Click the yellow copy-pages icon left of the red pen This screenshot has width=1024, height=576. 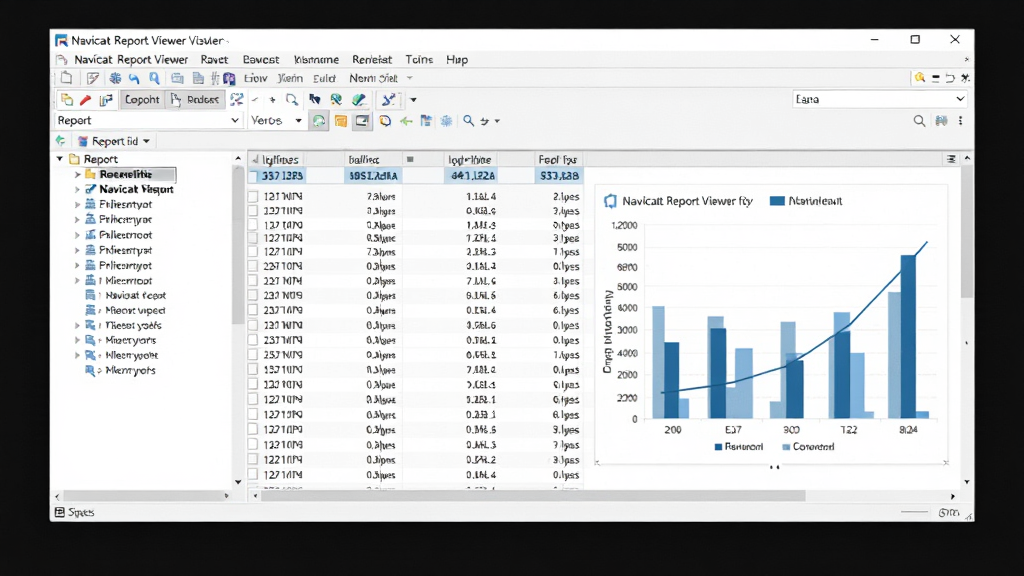pos(67,100)
